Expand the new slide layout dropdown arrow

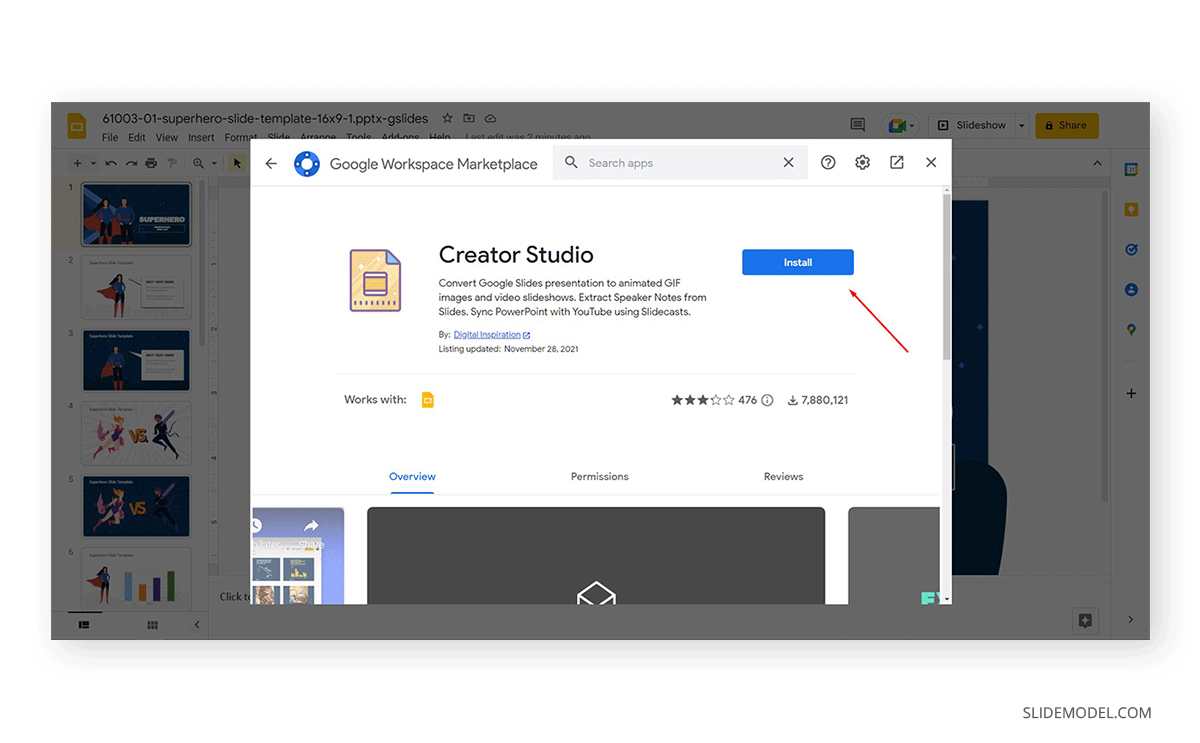[x=93, y=163]
